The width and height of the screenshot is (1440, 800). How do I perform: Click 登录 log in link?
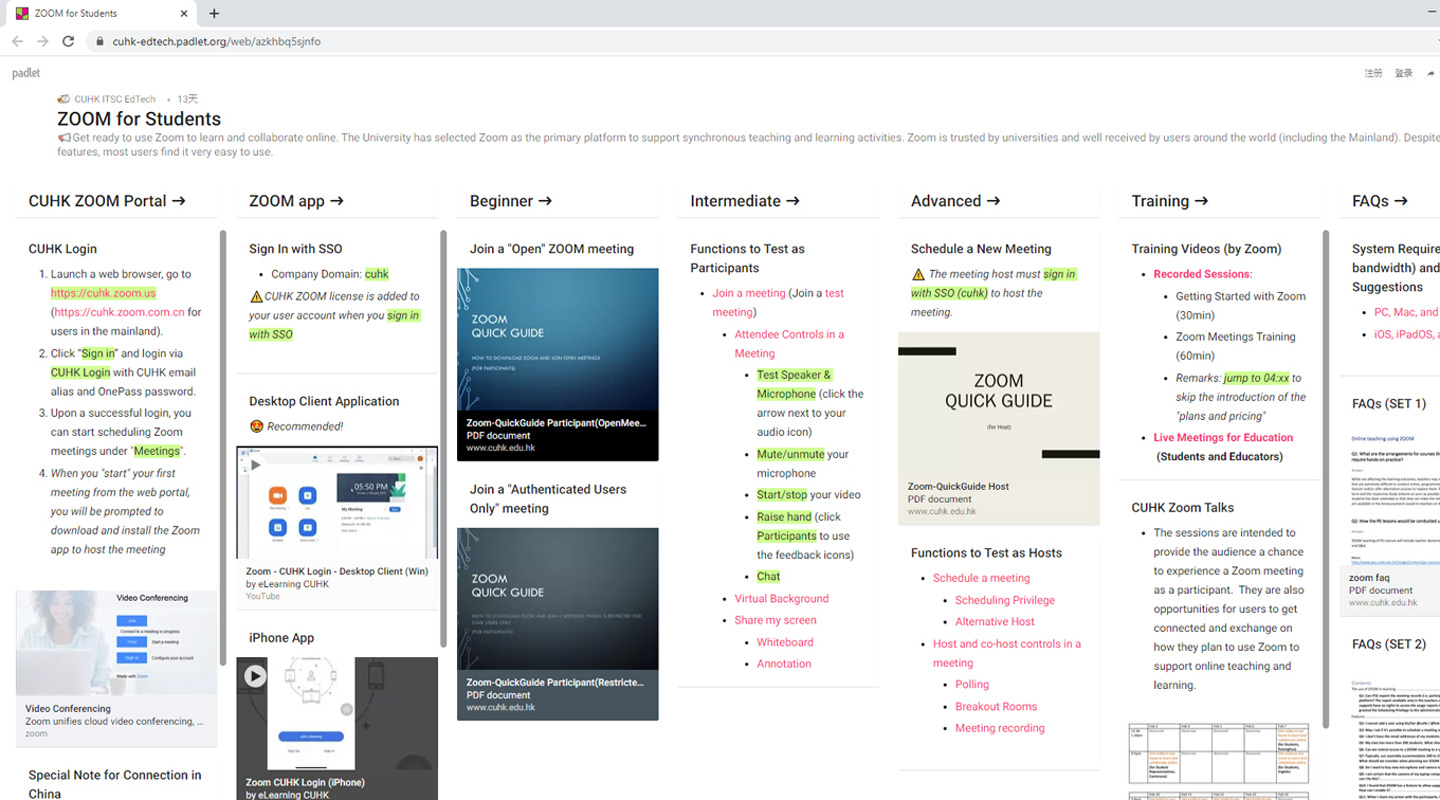pyautogui.click(x=1404, y=73)
